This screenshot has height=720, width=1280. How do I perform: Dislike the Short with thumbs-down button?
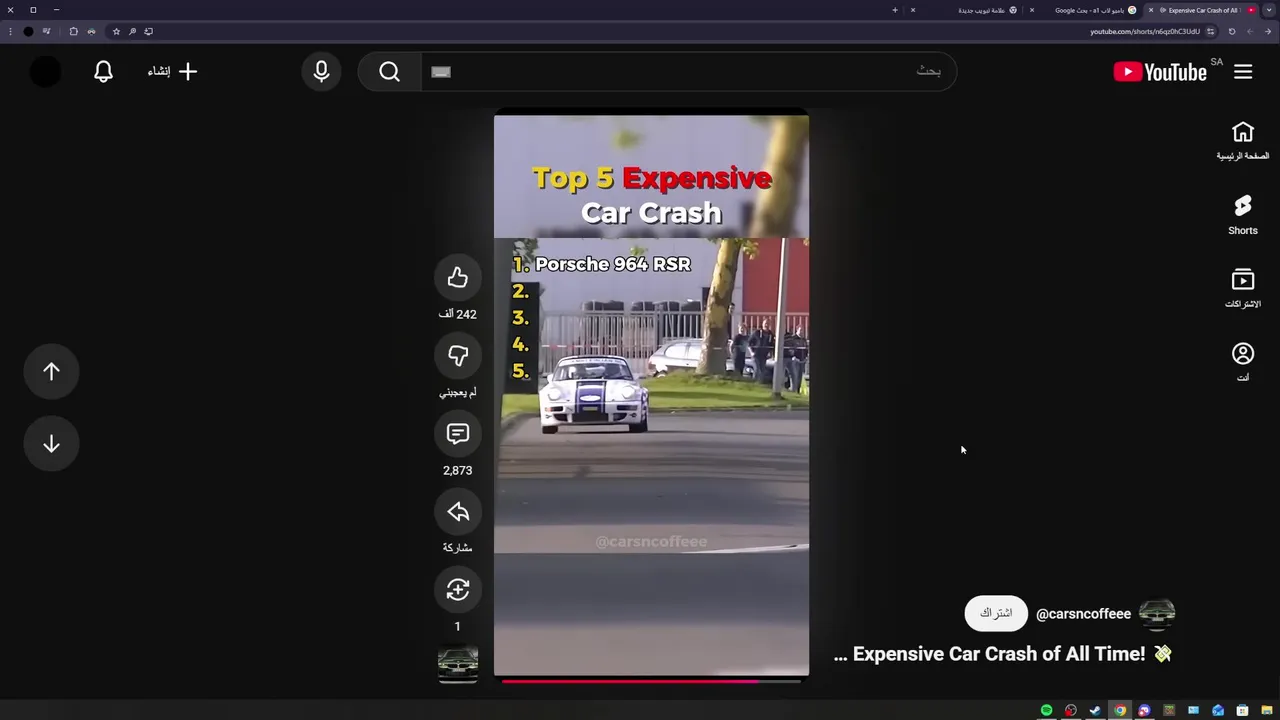(x=458, y=356)
